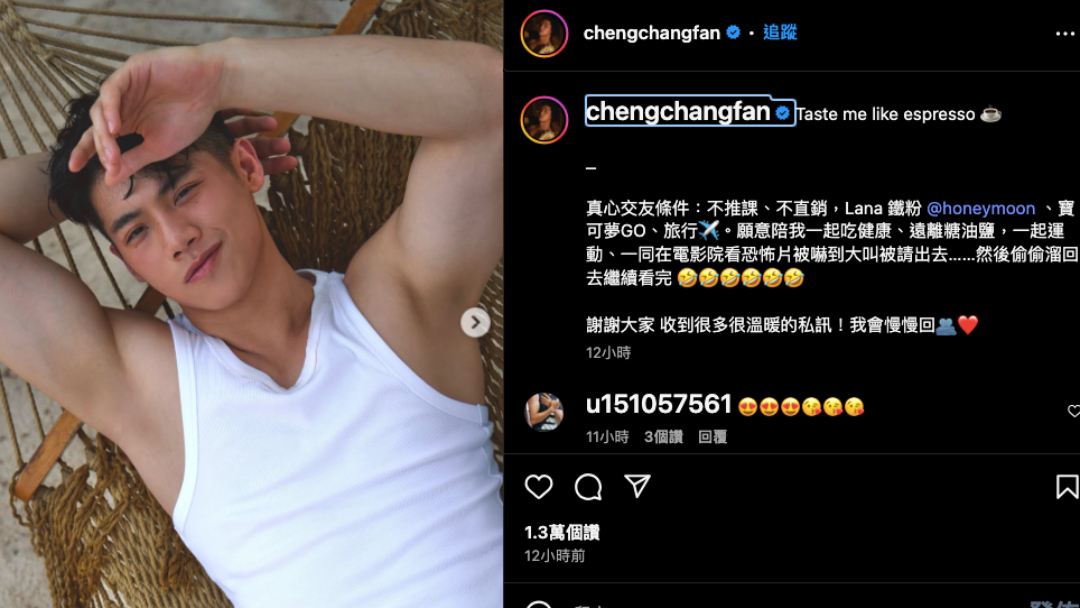Advance to next photo with arrow

[475, 322]
